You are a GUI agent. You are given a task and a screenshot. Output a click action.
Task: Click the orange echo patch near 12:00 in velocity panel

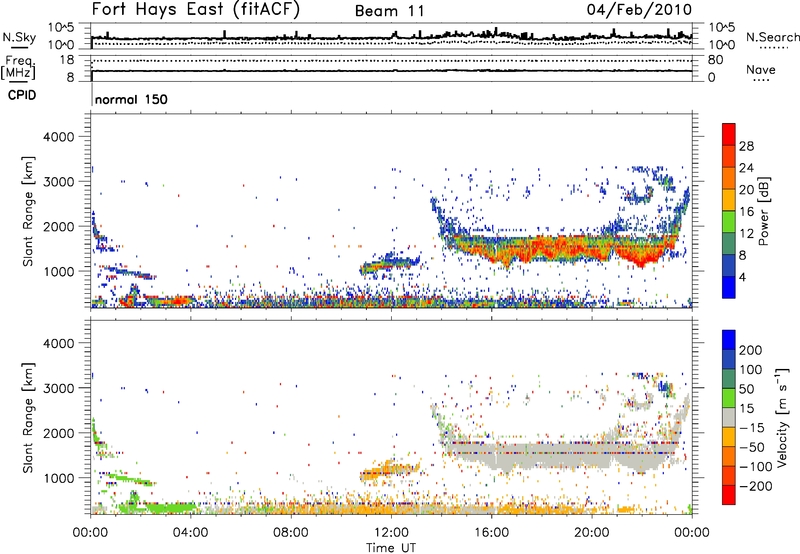(388, 470)
